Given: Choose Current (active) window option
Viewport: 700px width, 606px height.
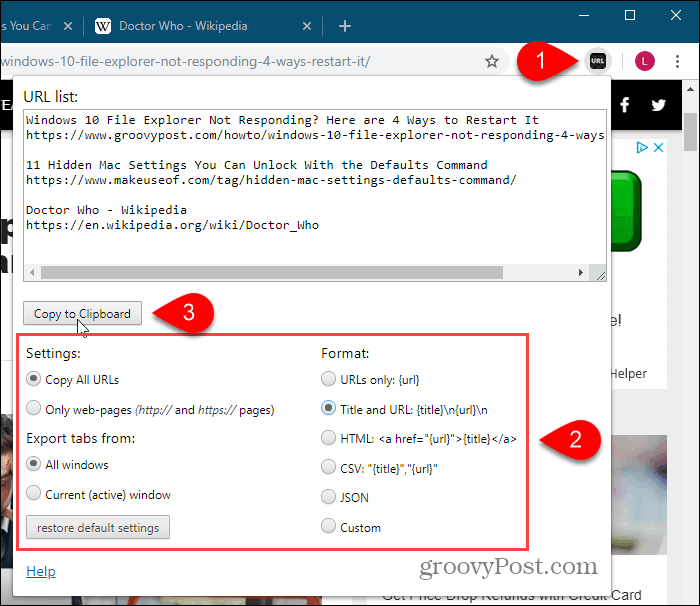Looking at the screenshot, I should (x=33, y=493).
